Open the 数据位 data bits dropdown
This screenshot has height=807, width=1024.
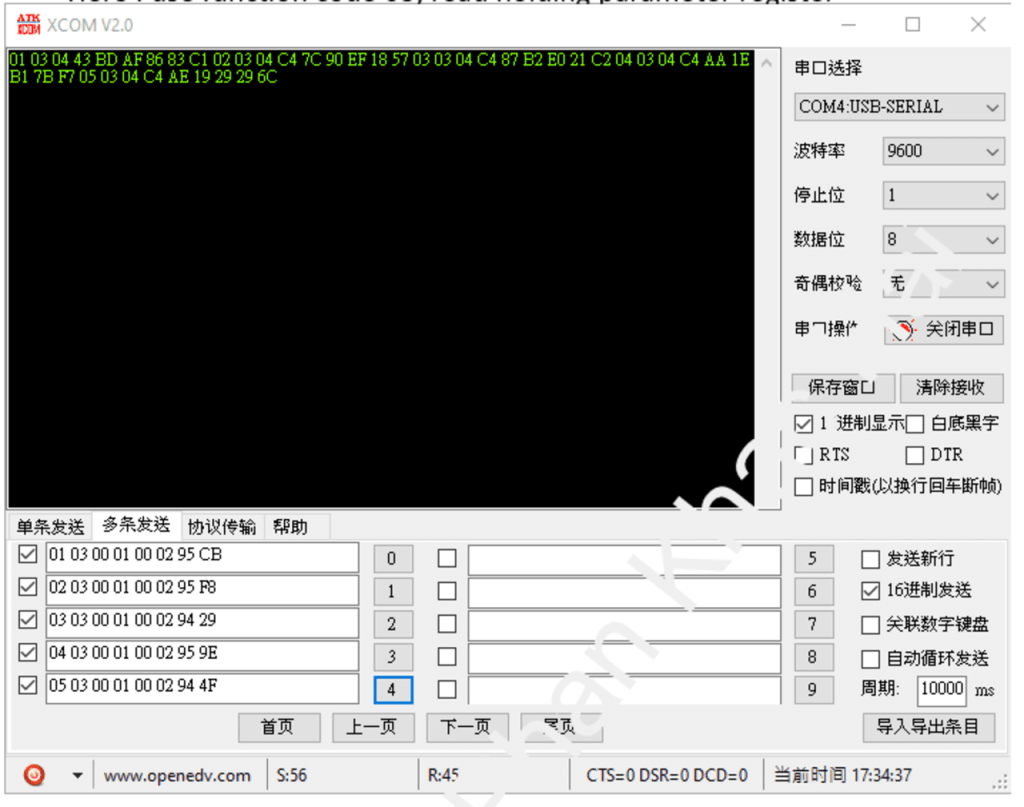click(943, 240)
